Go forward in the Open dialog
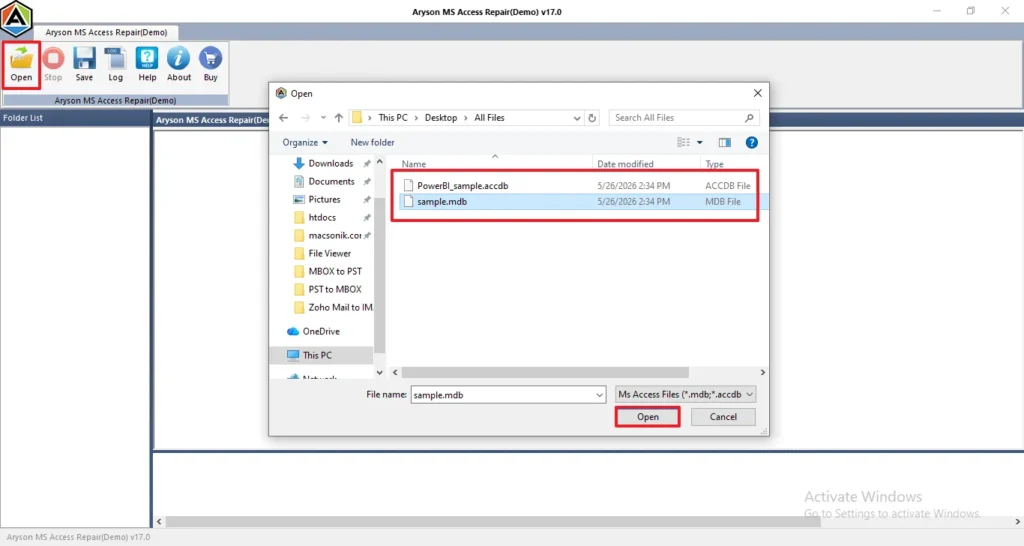1024x546 pixels. pyautogui.click(x=305, y=118)
